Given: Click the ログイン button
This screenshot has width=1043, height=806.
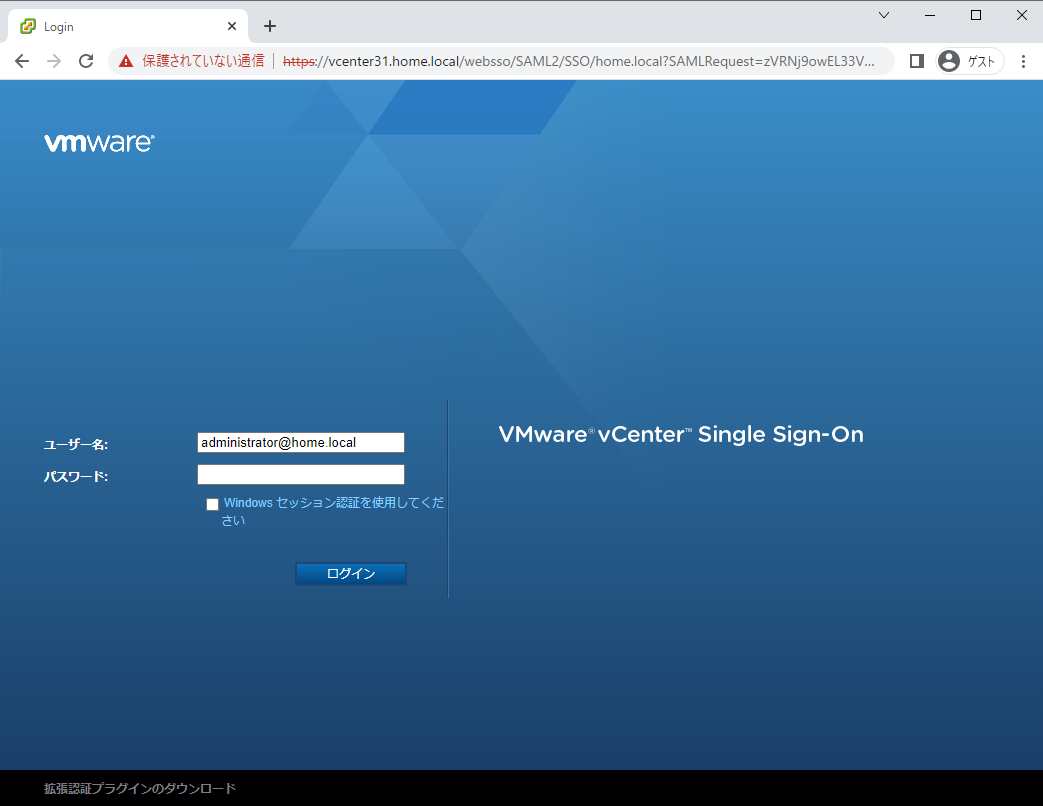Looking at the screenshot, I should pyautogui.click(x=351, y=573).
